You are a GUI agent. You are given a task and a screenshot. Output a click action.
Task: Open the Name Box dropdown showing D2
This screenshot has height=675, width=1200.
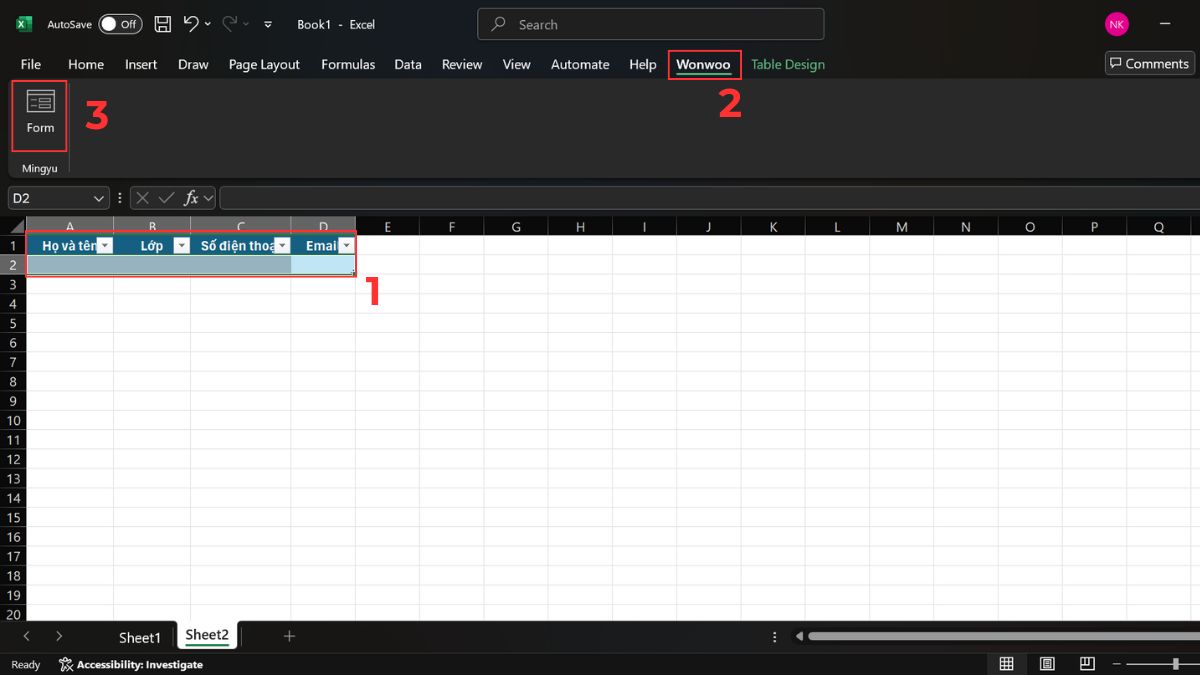coord(97,197)
